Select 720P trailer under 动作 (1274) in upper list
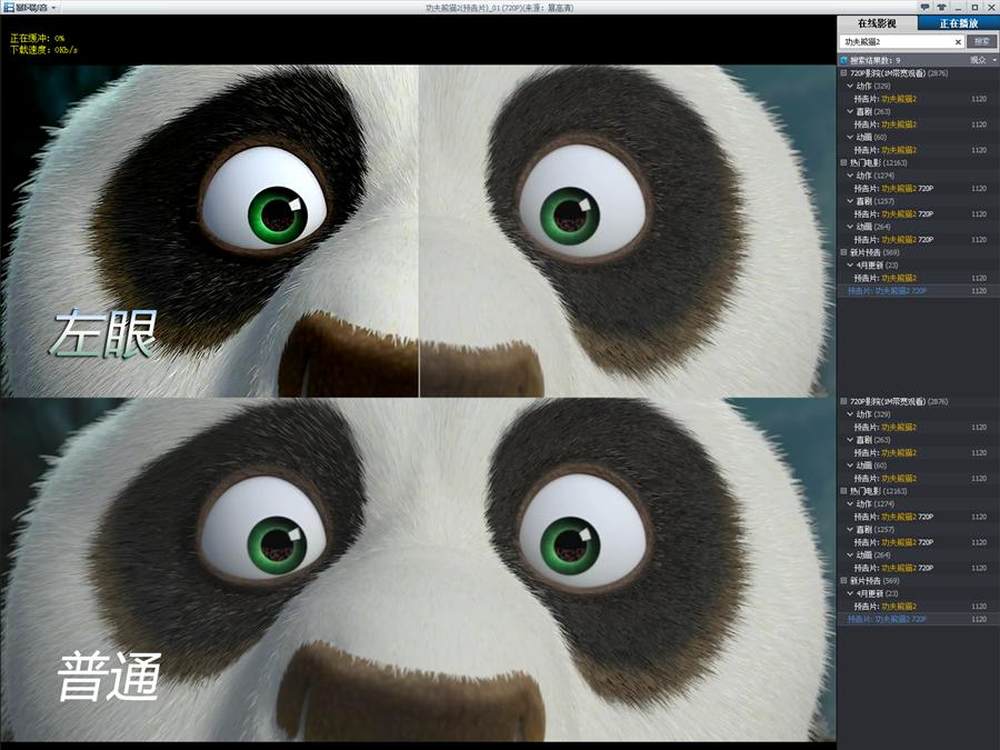 918,188
